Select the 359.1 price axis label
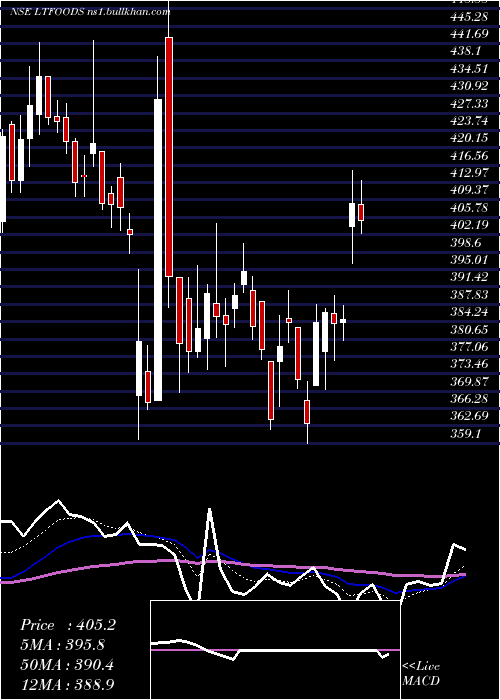 point(466,433)
